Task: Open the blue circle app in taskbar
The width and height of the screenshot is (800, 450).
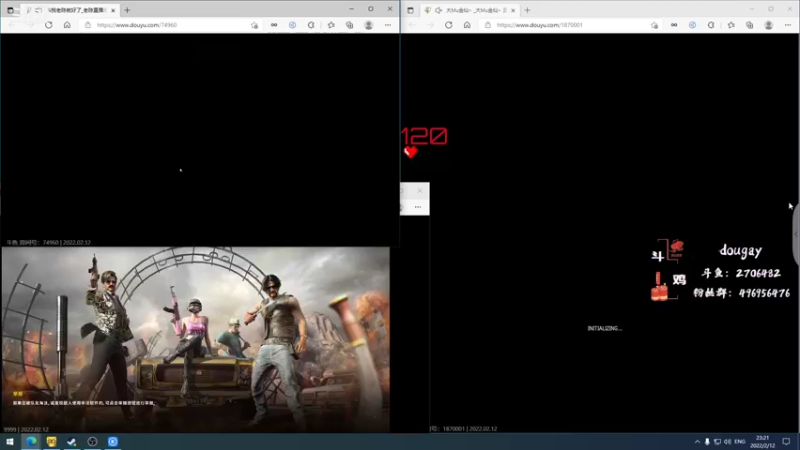Action: (113, 441)
